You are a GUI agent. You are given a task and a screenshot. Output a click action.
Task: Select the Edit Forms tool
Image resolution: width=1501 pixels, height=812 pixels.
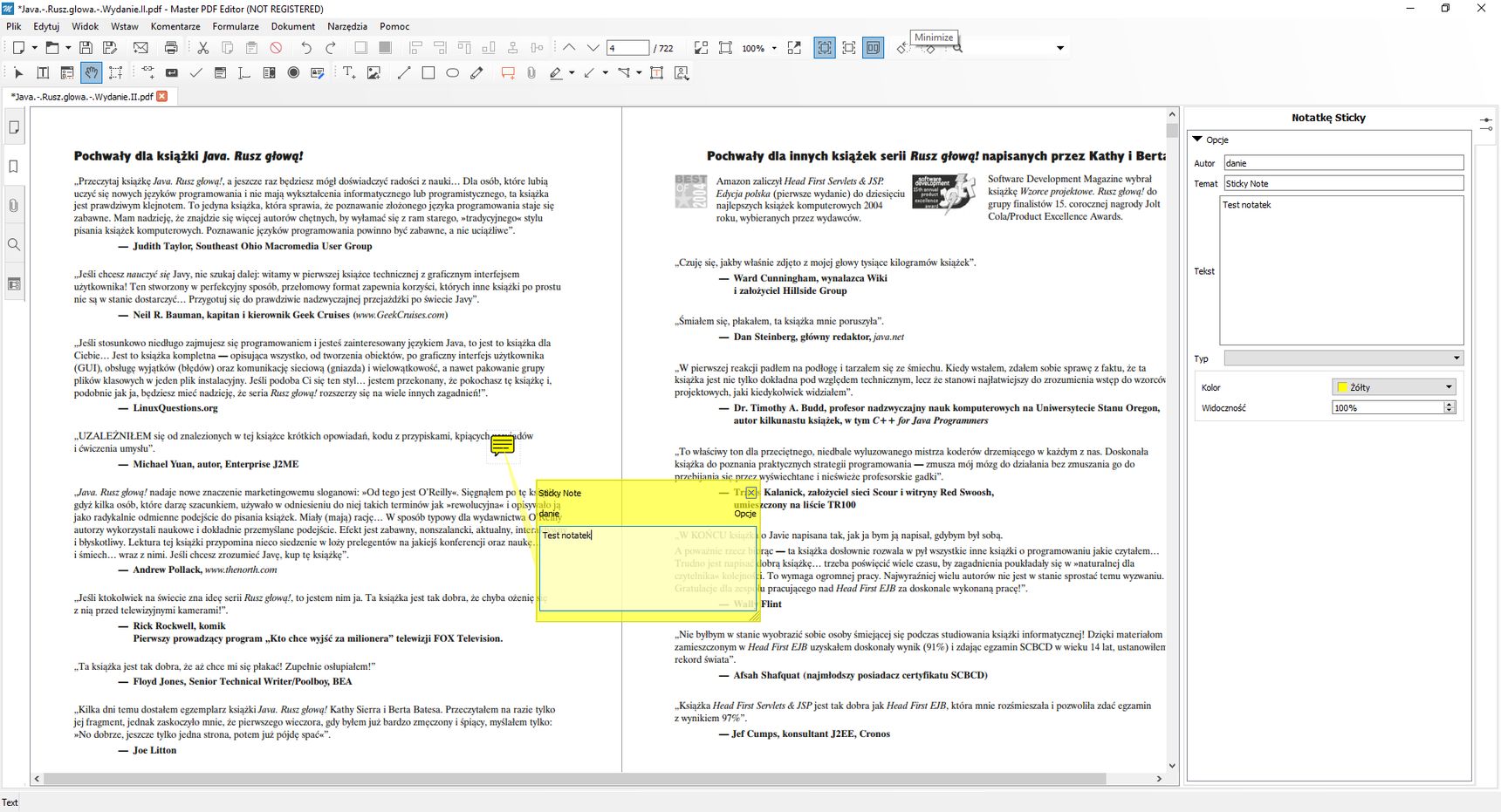click(x=67, y=73)
